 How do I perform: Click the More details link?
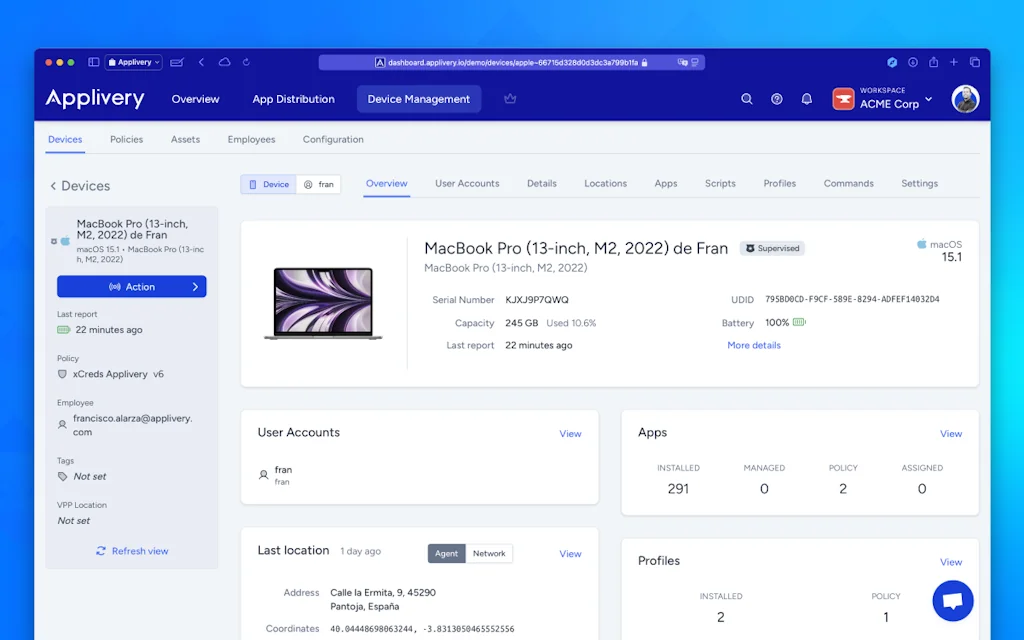pos(754,345)
